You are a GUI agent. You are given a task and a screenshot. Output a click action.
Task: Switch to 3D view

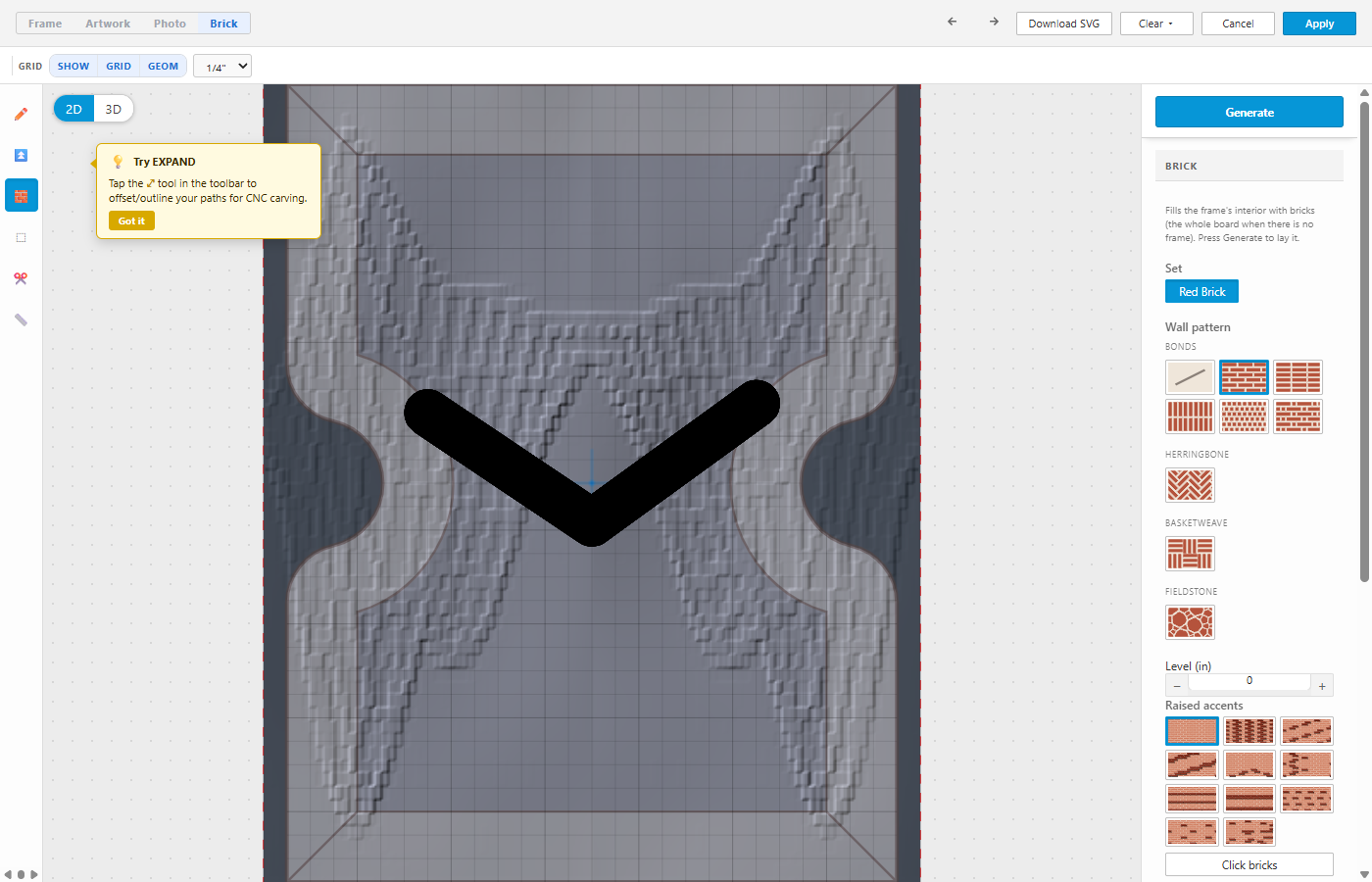pyautogui.click(x=114, y=109)
